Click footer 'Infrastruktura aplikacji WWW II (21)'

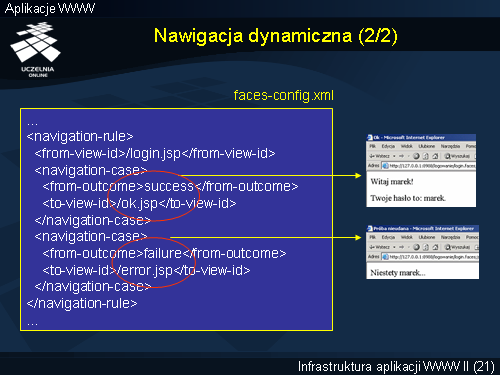click(x=396, y=366)
